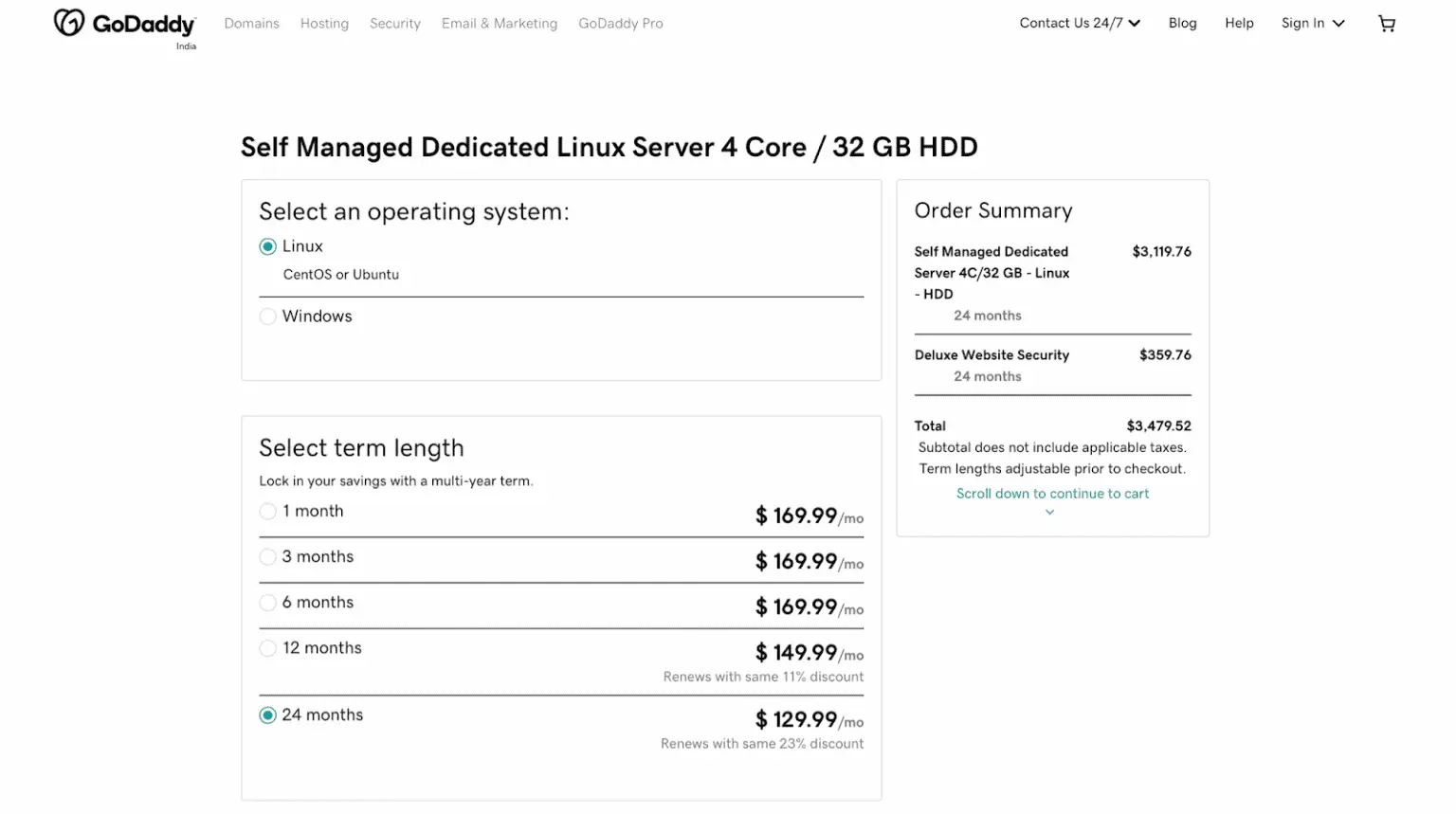This screenshot has height=814, width=1456.
Task: Select the Linux operating system radio
Action: 268,246
